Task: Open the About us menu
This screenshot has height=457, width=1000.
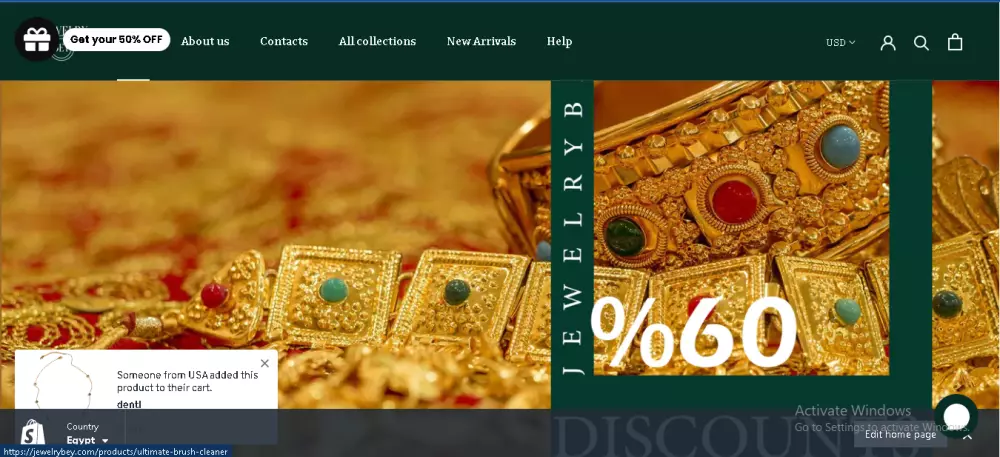Action: tap(205, 41)
